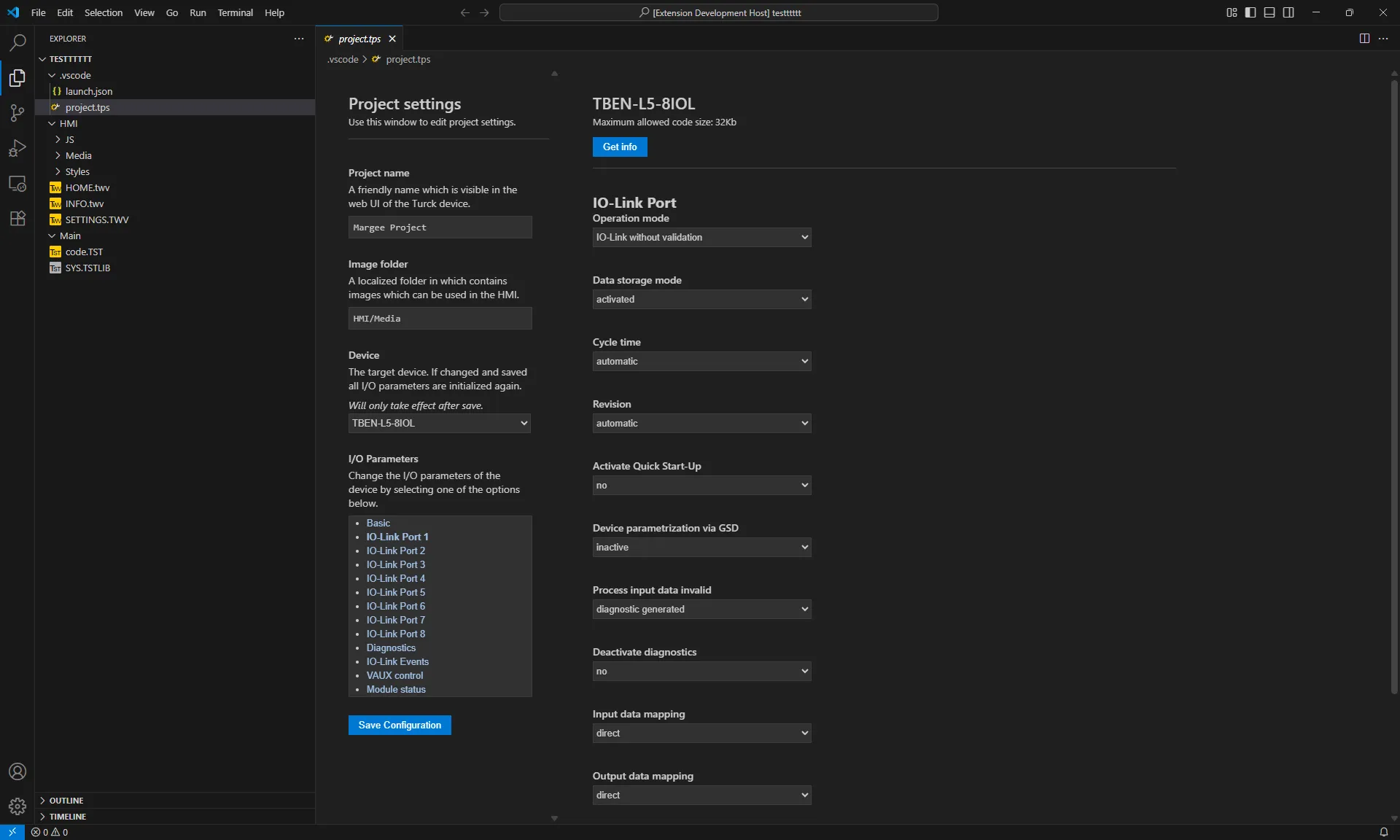Open notifications bell in status bar
This screenshot has height=840, width=1400.
pyautogui.click(x=1383, y=832)
